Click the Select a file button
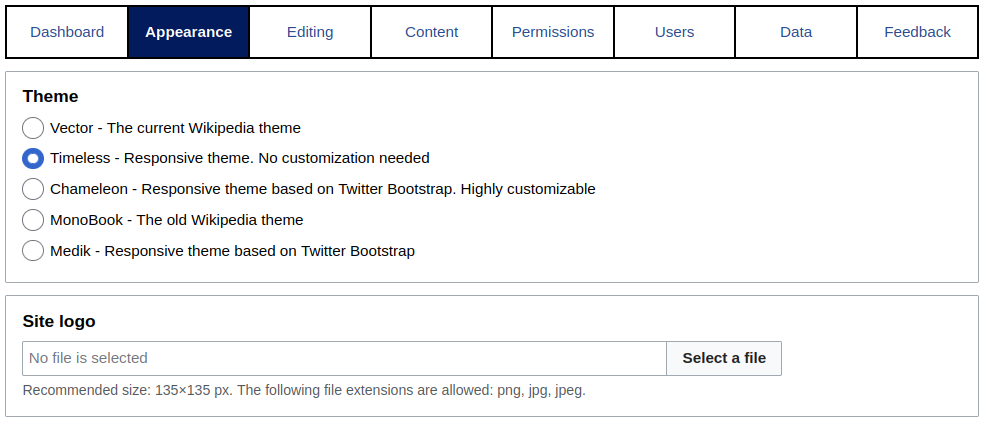 tap(724, 359)
